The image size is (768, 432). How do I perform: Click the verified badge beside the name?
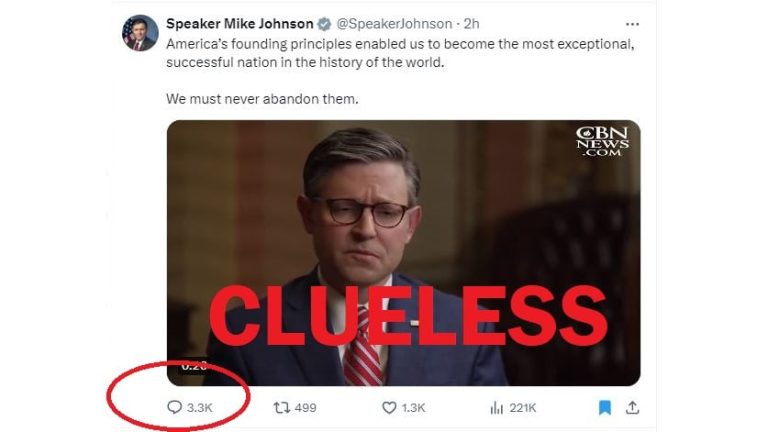[x=324, y=24]
